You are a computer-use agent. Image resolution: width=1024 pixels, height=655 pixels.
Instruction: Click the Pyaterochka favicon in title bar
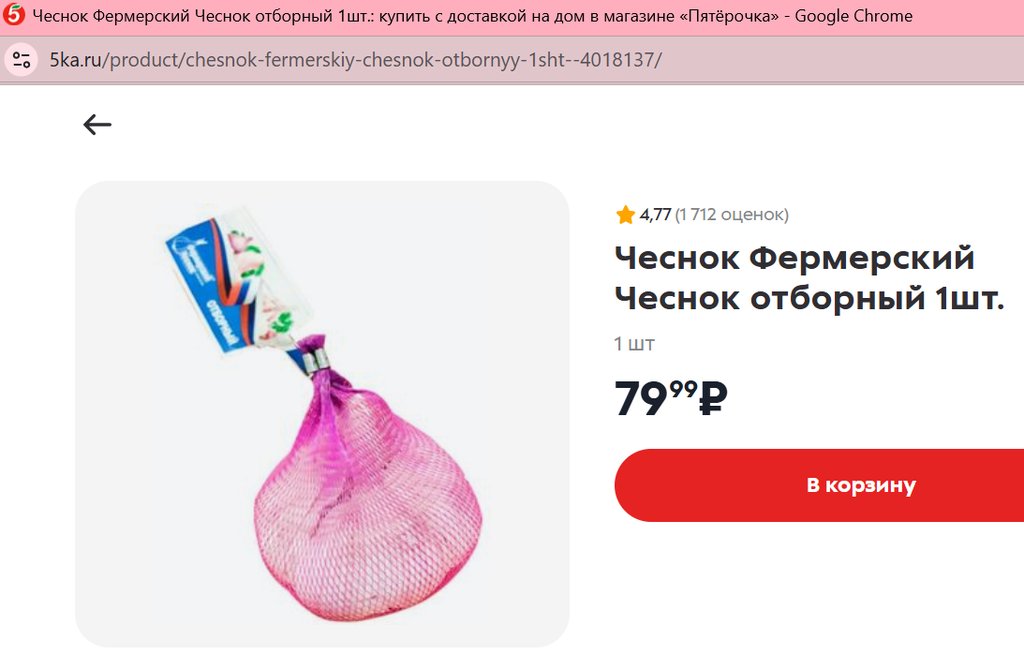pyautogui.click(x=14, y=14)
